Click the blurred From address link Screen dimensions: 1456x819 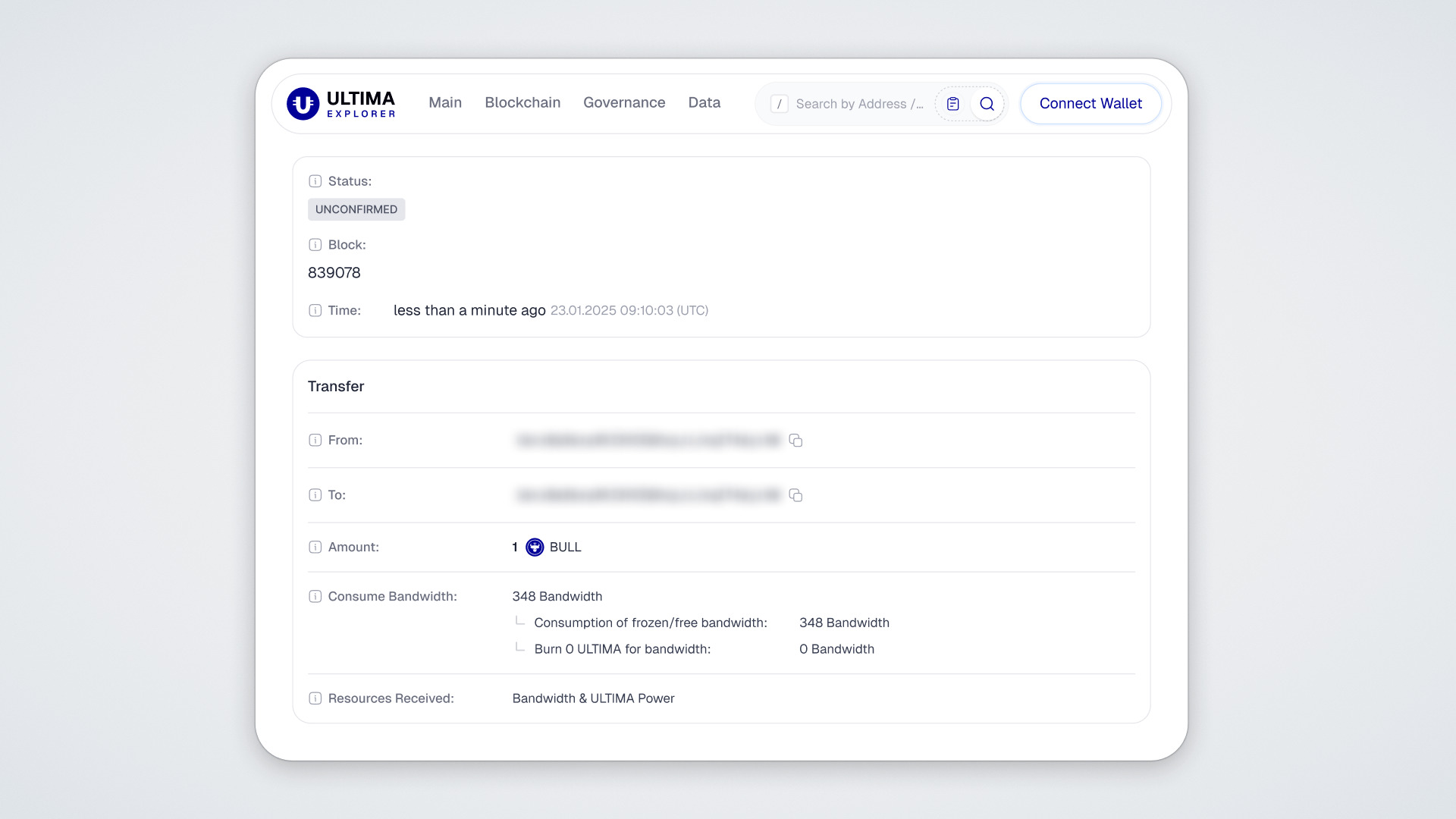pyautogui.click(x=648, y=441)
